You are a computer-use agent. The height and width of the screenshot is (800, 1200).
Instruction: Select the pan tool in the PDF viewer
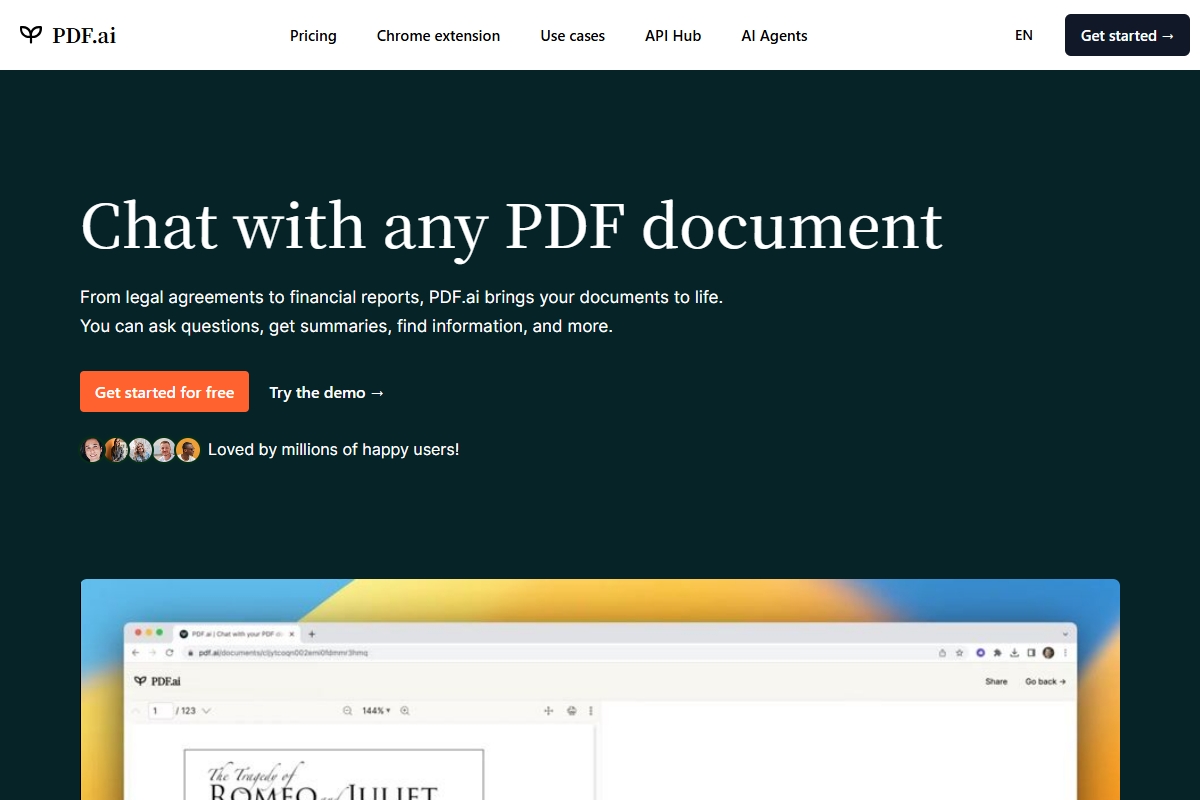(547, 710)
